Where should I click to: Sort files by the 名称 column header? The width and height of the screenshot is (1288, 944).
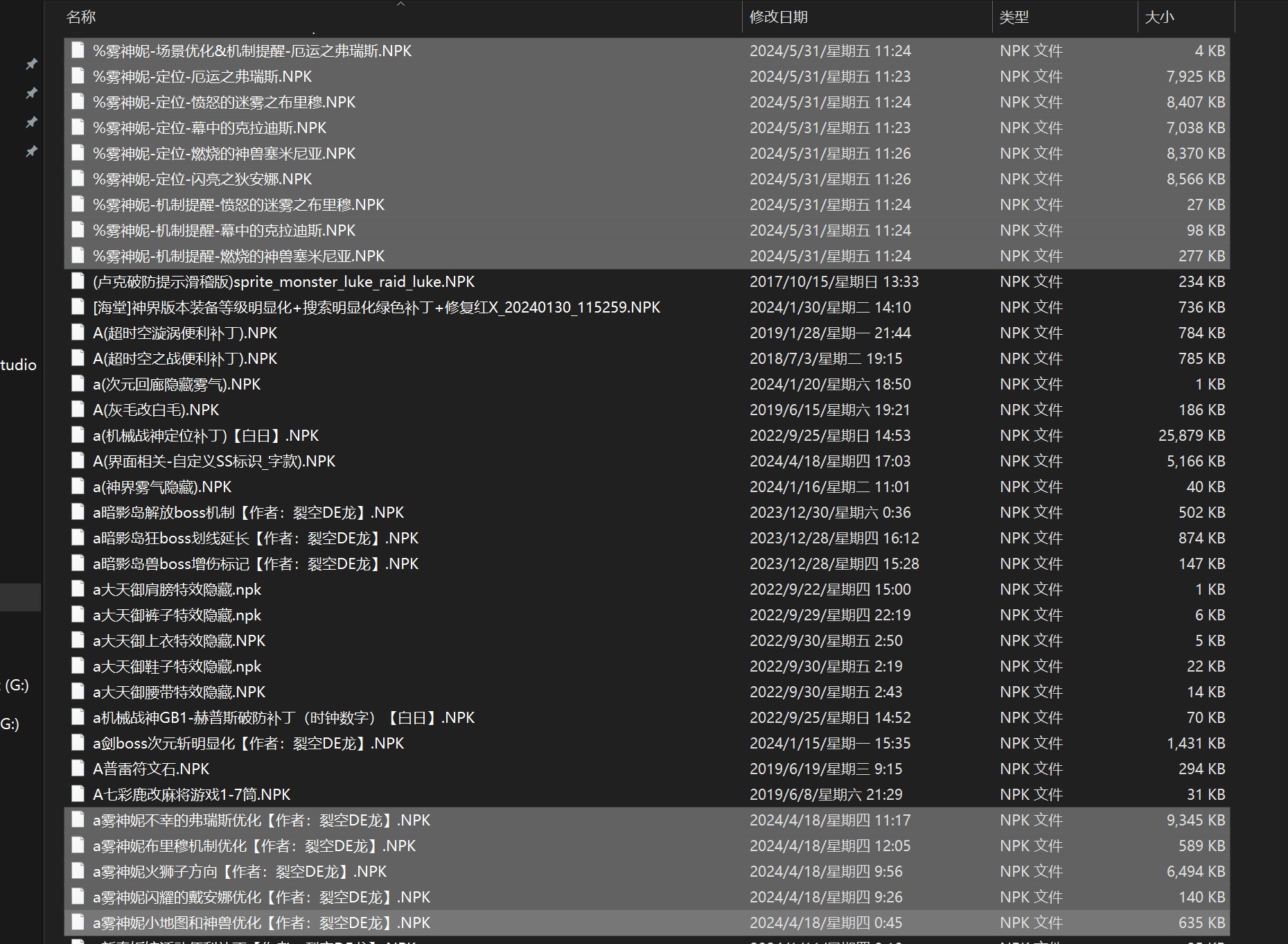[x=81, y=17]
